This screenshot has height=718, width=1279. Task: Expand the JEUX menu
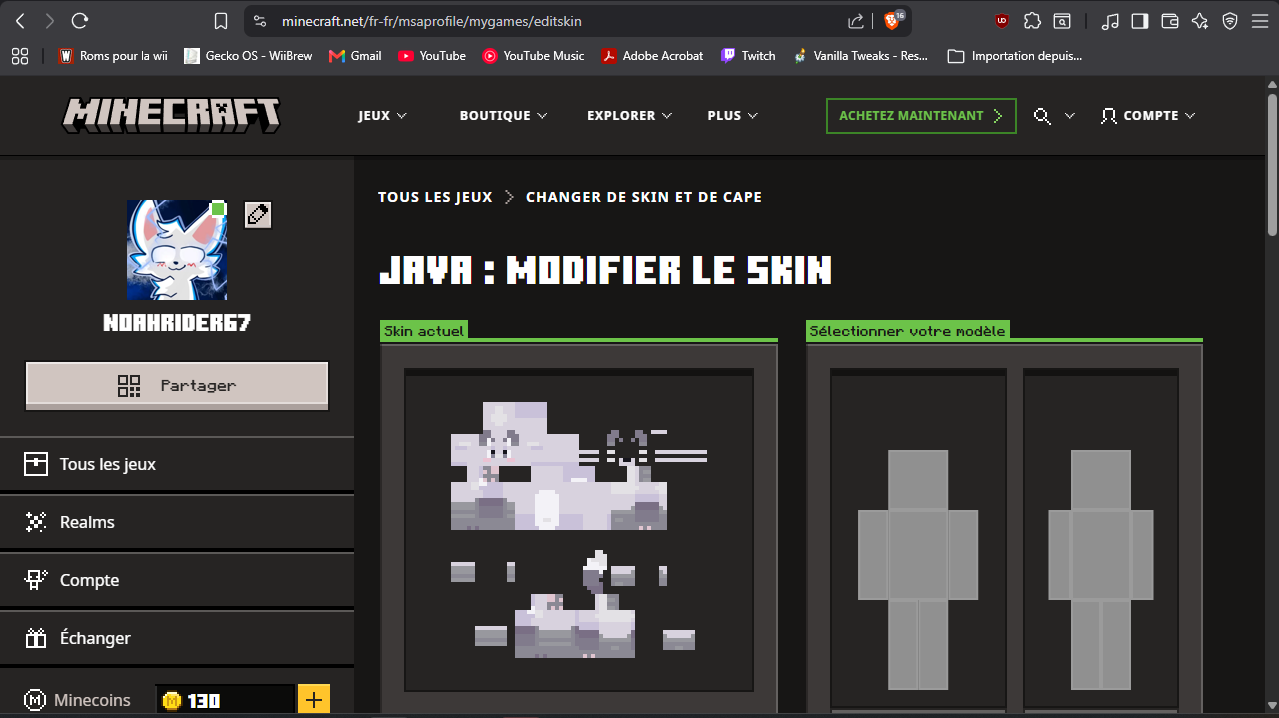[x=382, y=116]
